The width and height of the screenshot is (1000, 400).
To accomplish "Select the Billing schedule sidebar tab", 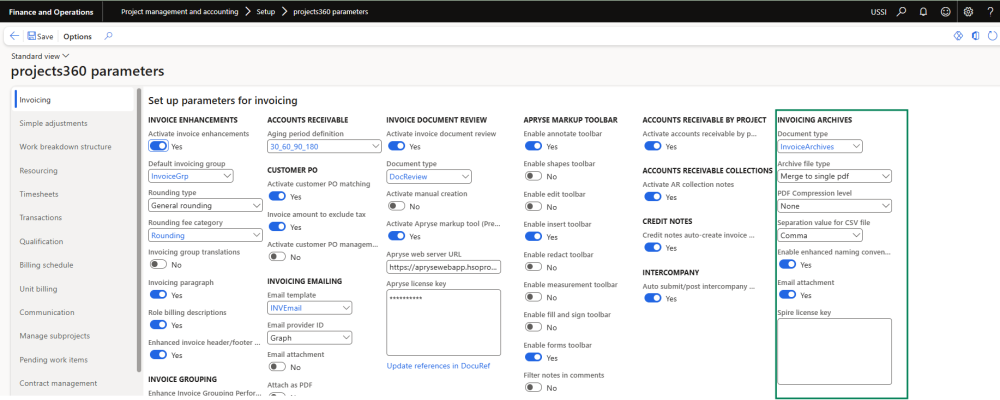I will tap(45, 265).
